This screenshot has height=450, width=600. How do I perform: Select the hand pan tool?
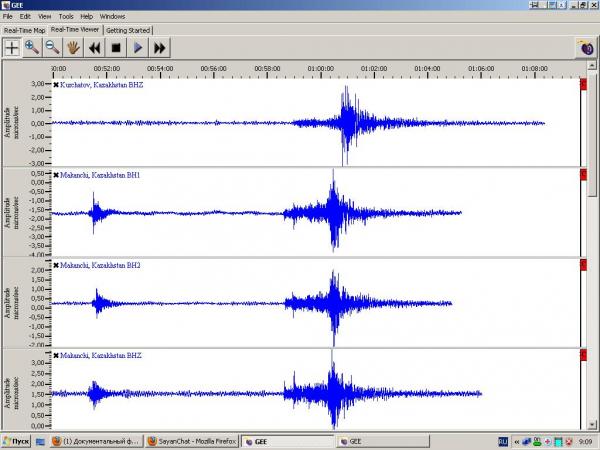pos(73,48)
